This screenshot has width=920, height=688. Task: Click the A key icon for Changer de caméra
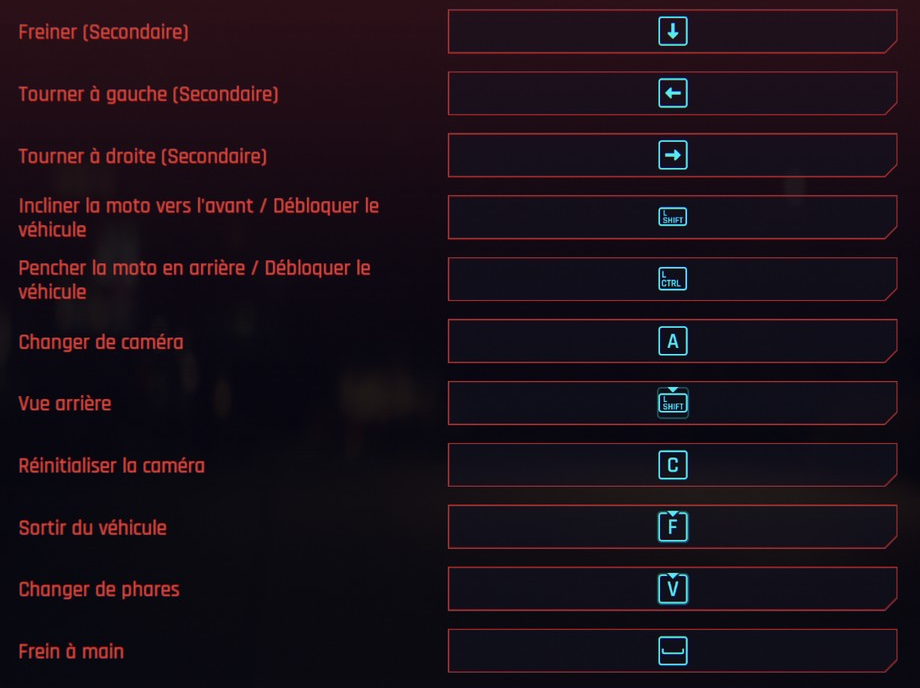click(x=672, y=340)
